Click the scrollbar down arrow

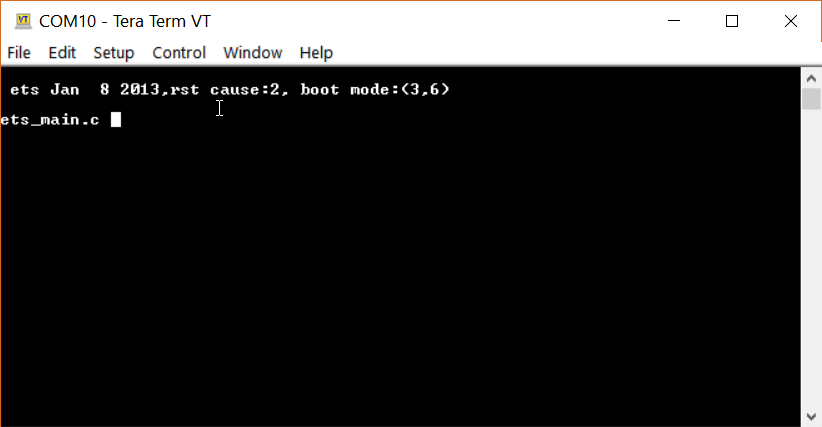click(811, 417)
